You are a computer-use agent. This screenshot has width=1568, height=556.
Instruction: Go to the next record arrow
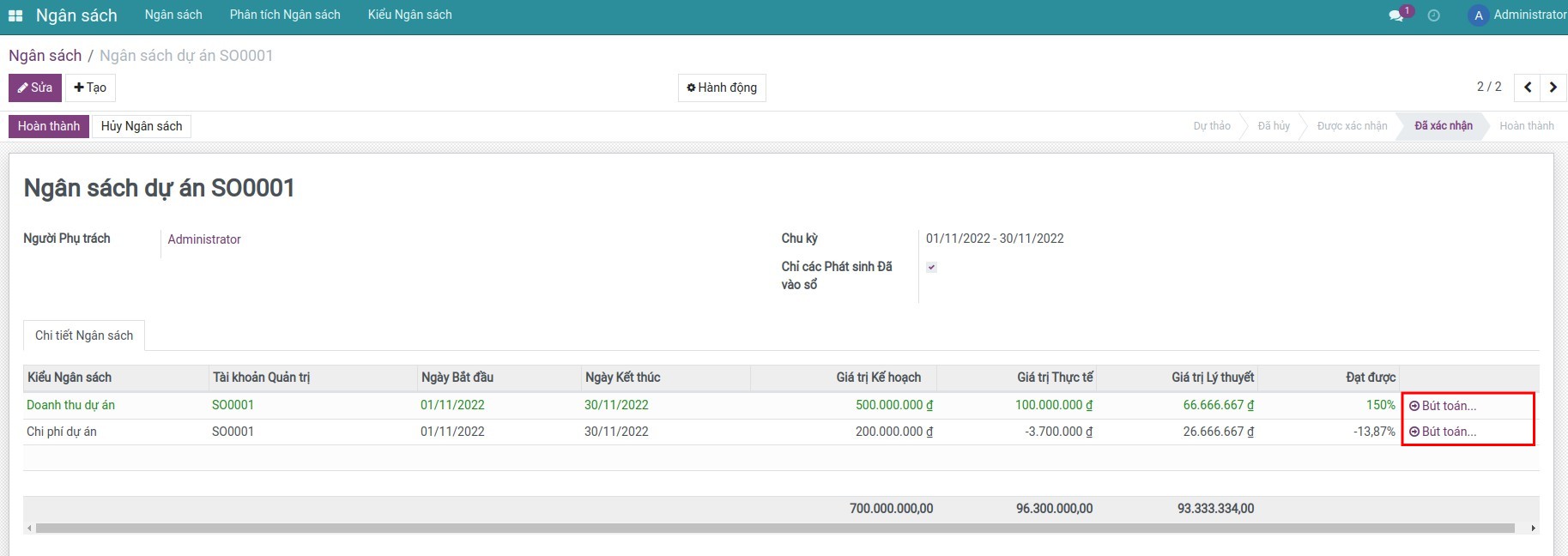[1553, 88]
